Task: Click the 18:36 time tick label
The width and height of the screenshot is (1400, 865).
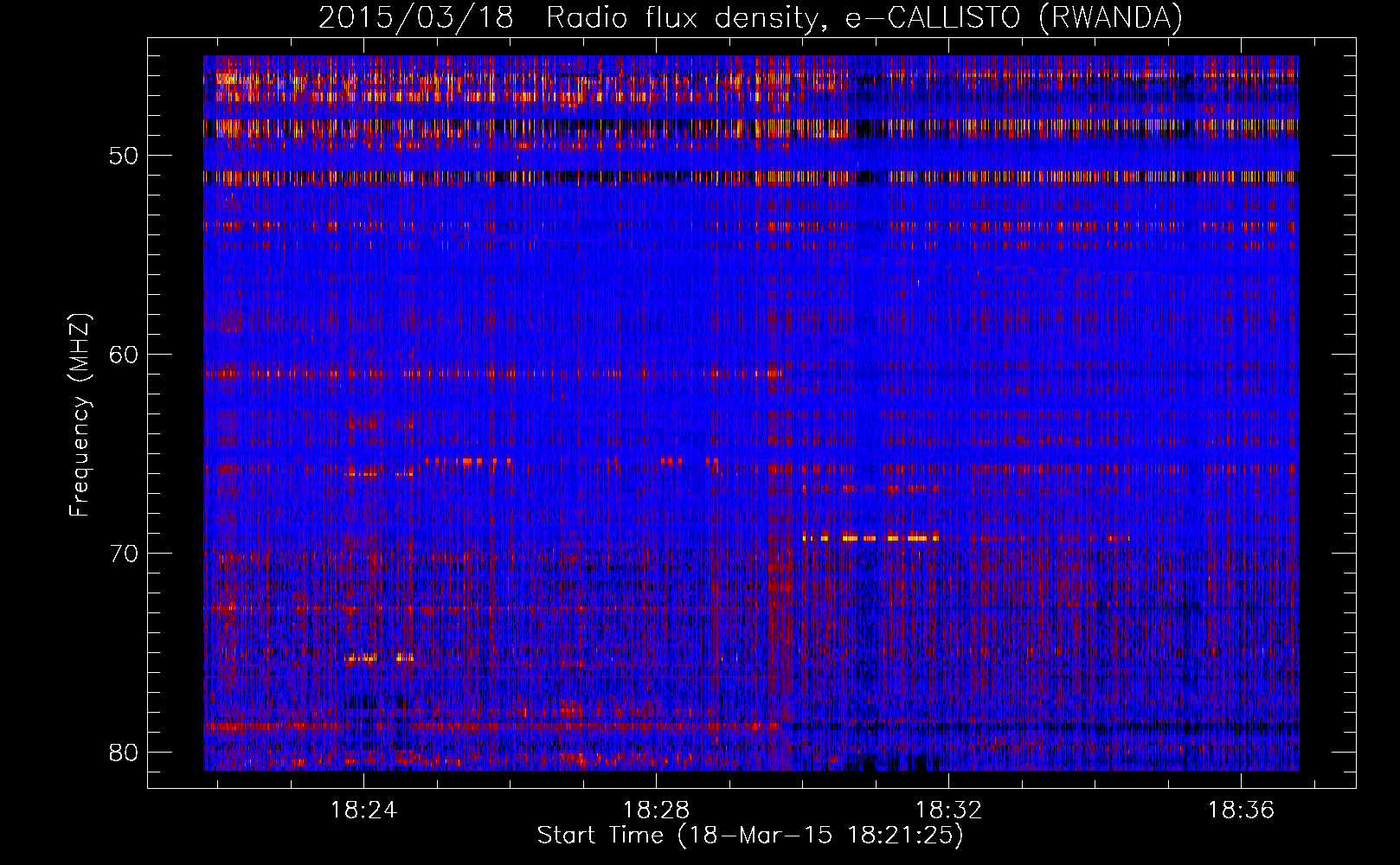Action: (x=1242, y=811)
